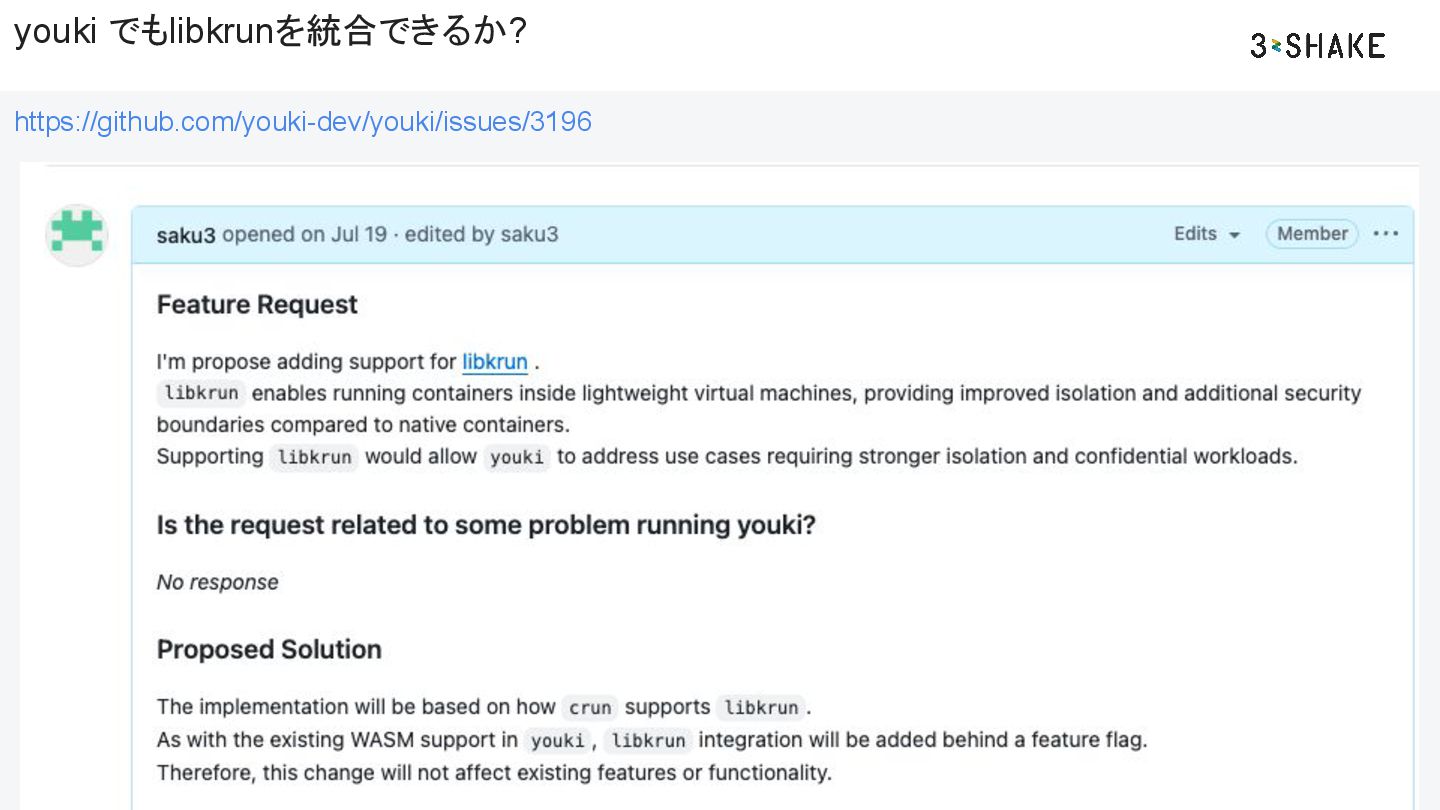
Task: Click the No response italic text
Action: (217, 582)
